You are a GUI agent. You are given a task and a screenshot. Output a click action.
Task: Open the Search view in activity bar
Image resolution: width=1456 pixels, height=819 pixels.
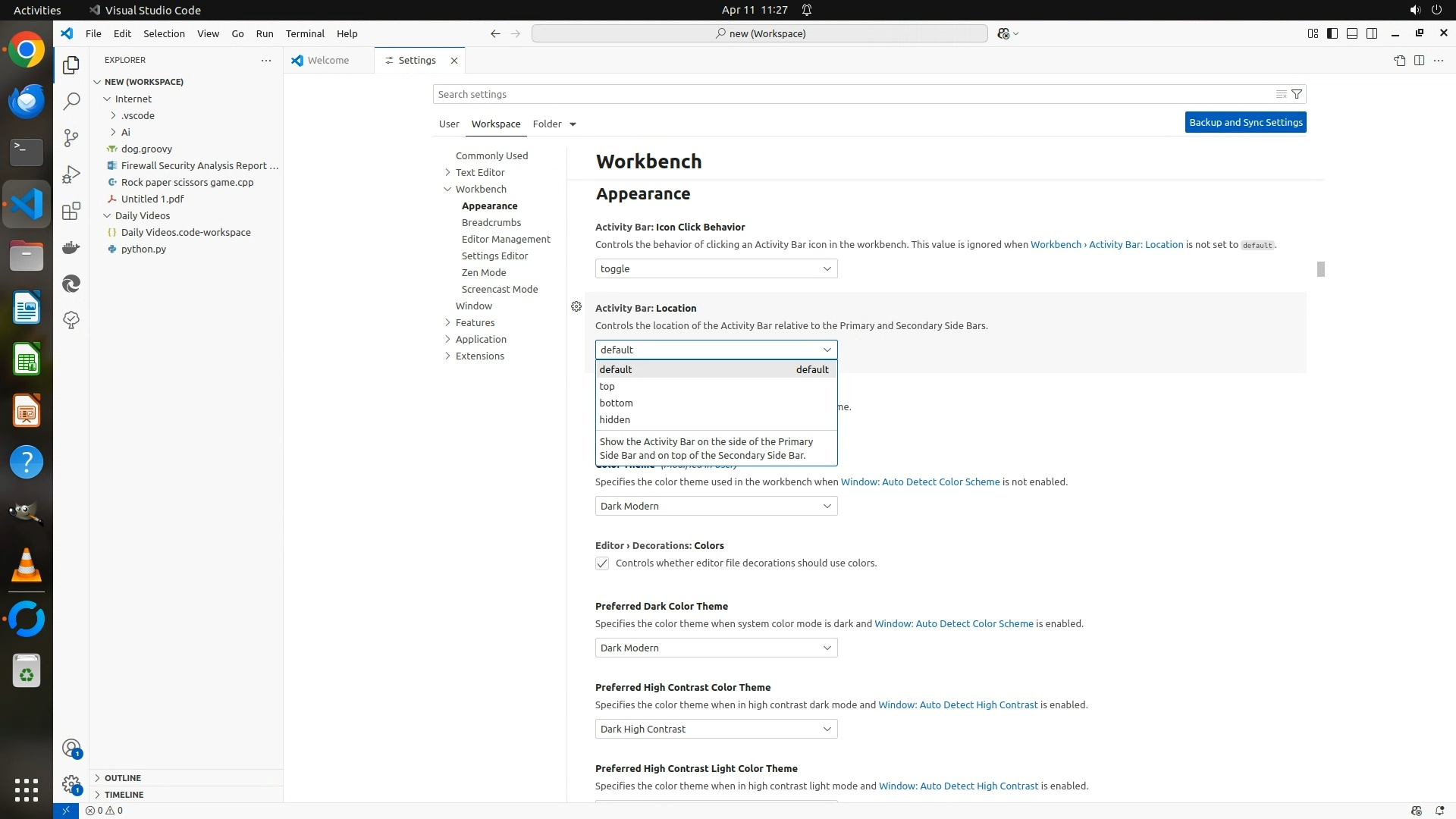(71, 101)
